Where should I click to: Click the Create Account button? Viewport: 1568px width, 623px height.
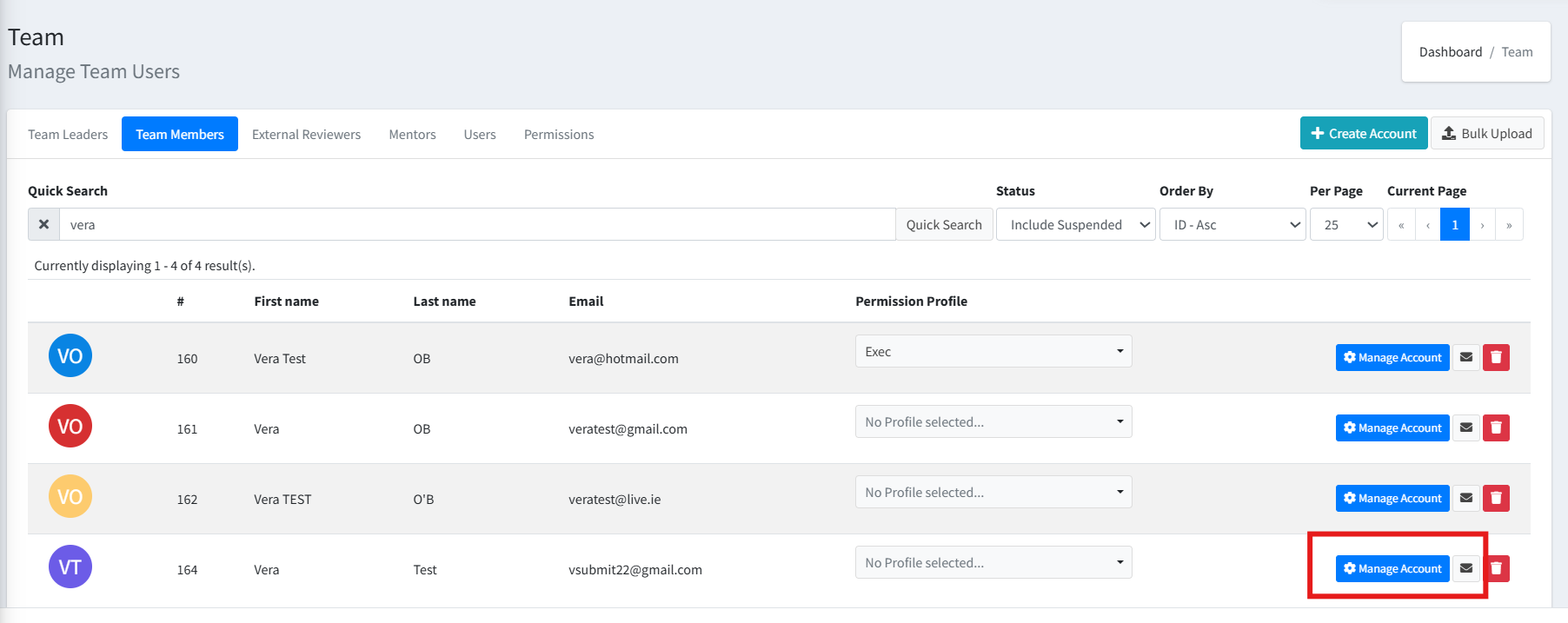(x=1363, y=134)
